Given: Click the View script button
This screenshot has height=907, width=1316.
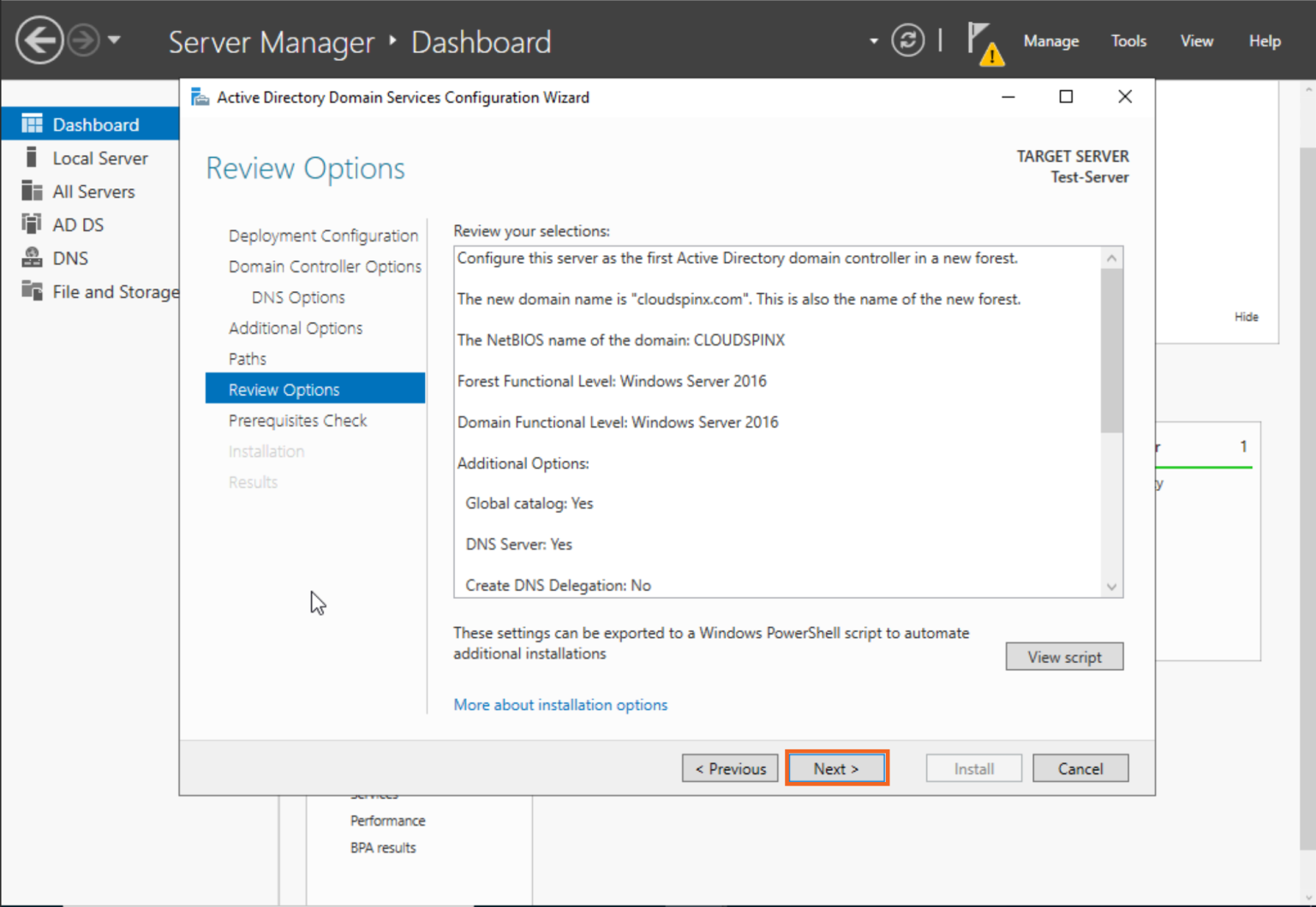Looking at the screenshot, I should (x=1064, y=656).
